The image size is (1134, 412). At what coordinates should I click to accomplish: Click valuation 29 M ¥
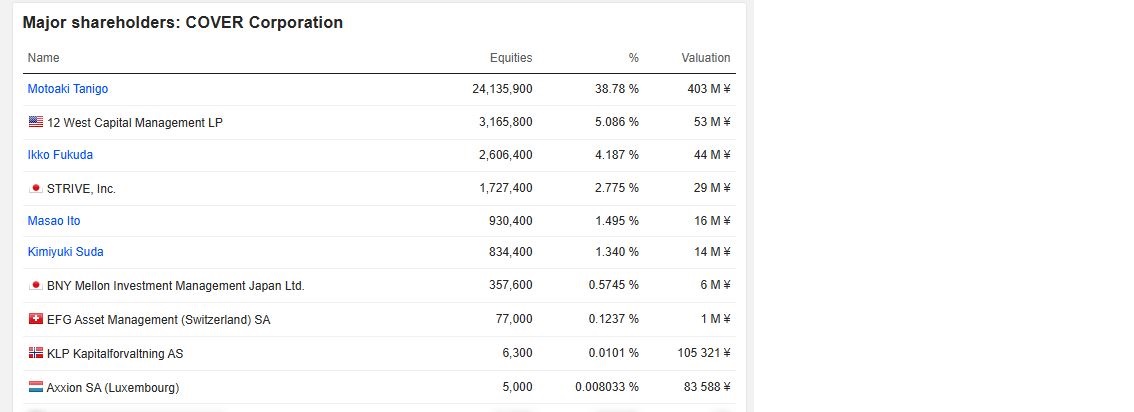[x=712, y=188]
